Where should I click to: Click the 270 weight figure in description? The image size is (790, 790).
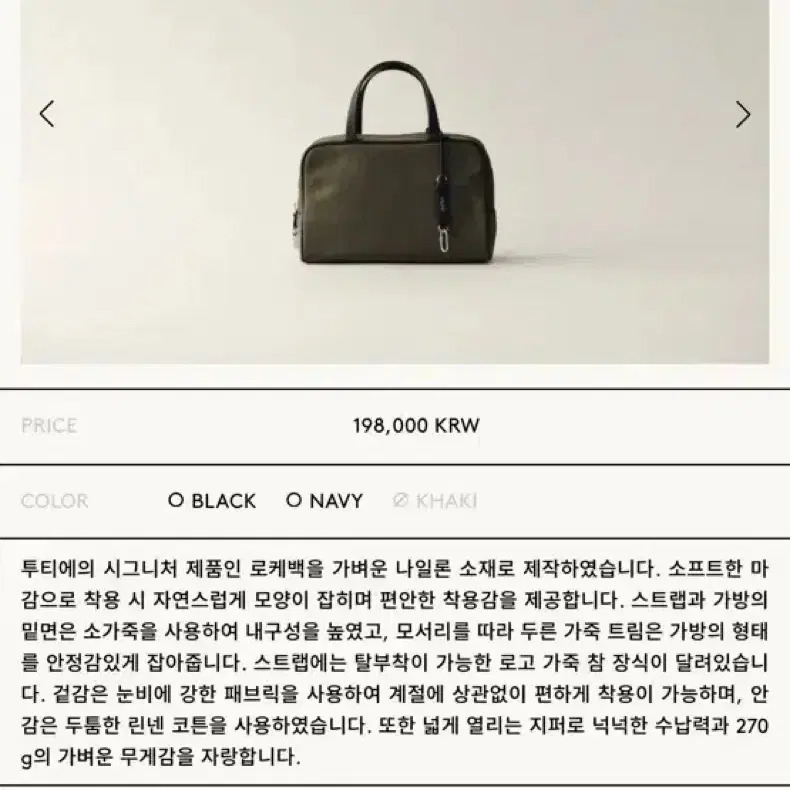click(x=752, y=726)
